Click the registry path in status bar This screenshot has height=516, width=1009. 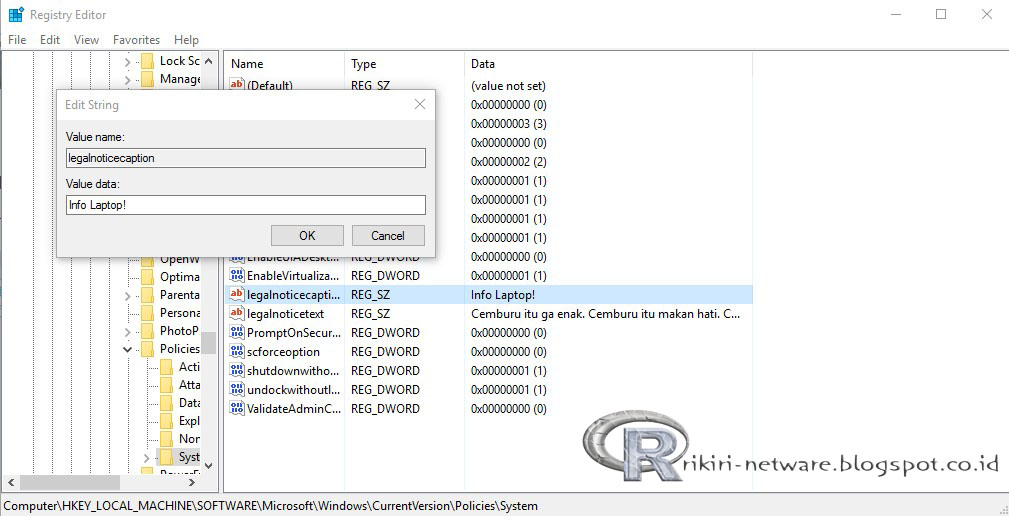click(271, 506)
